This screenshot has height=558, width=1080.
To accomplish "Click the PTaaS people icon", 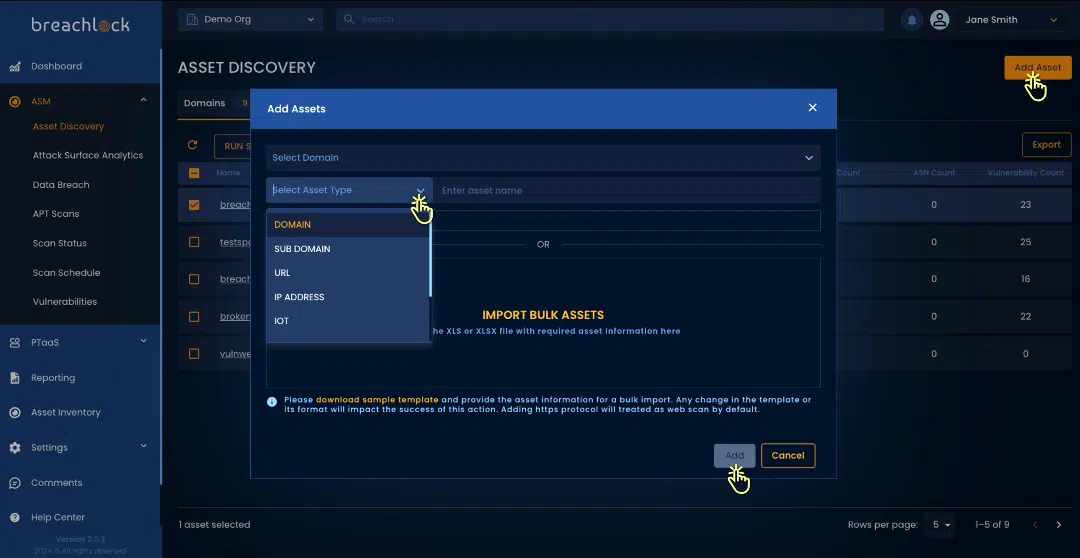I will click(14, 342).
